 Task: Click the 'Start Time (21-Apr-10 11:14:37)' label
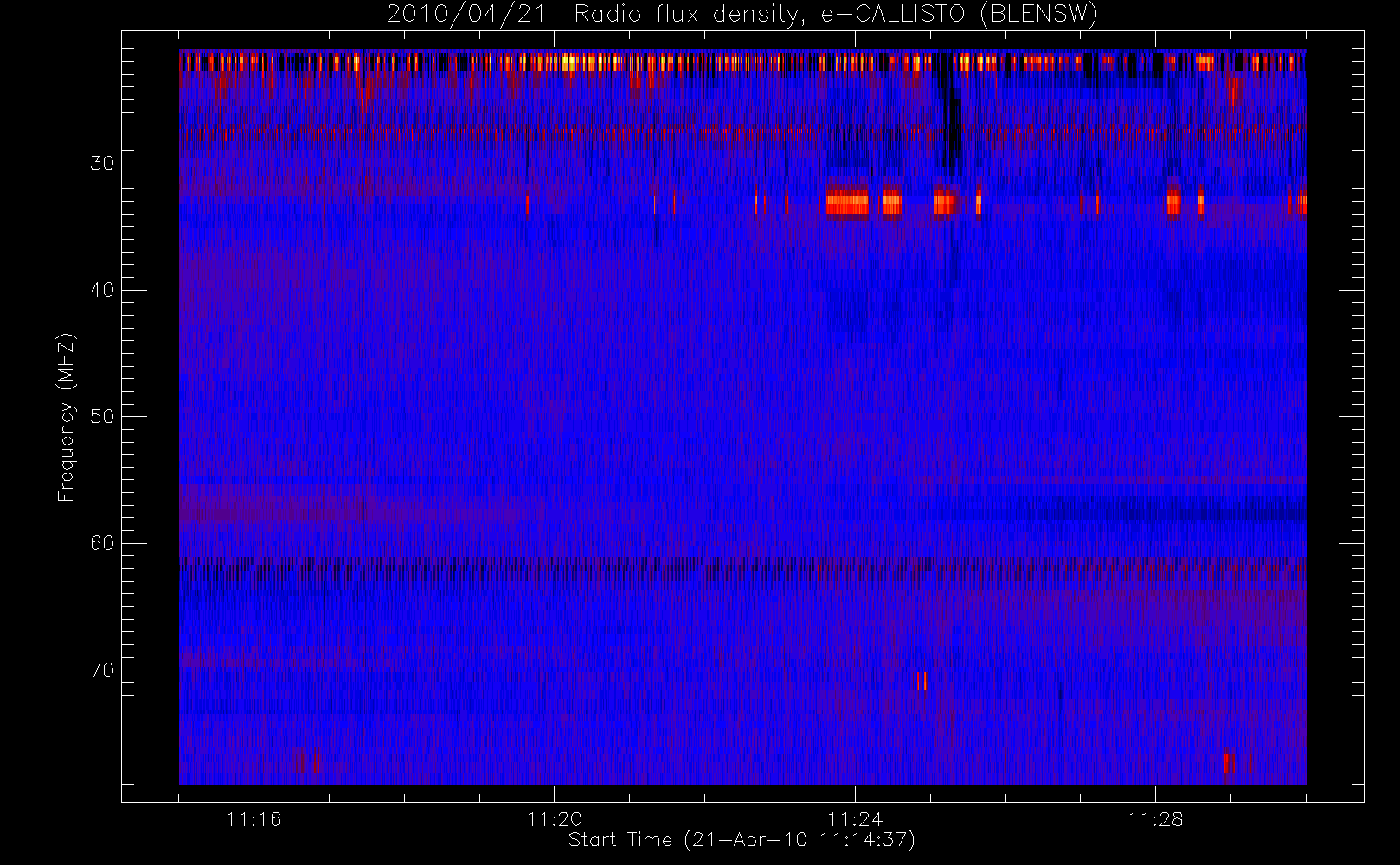point(742,840)
